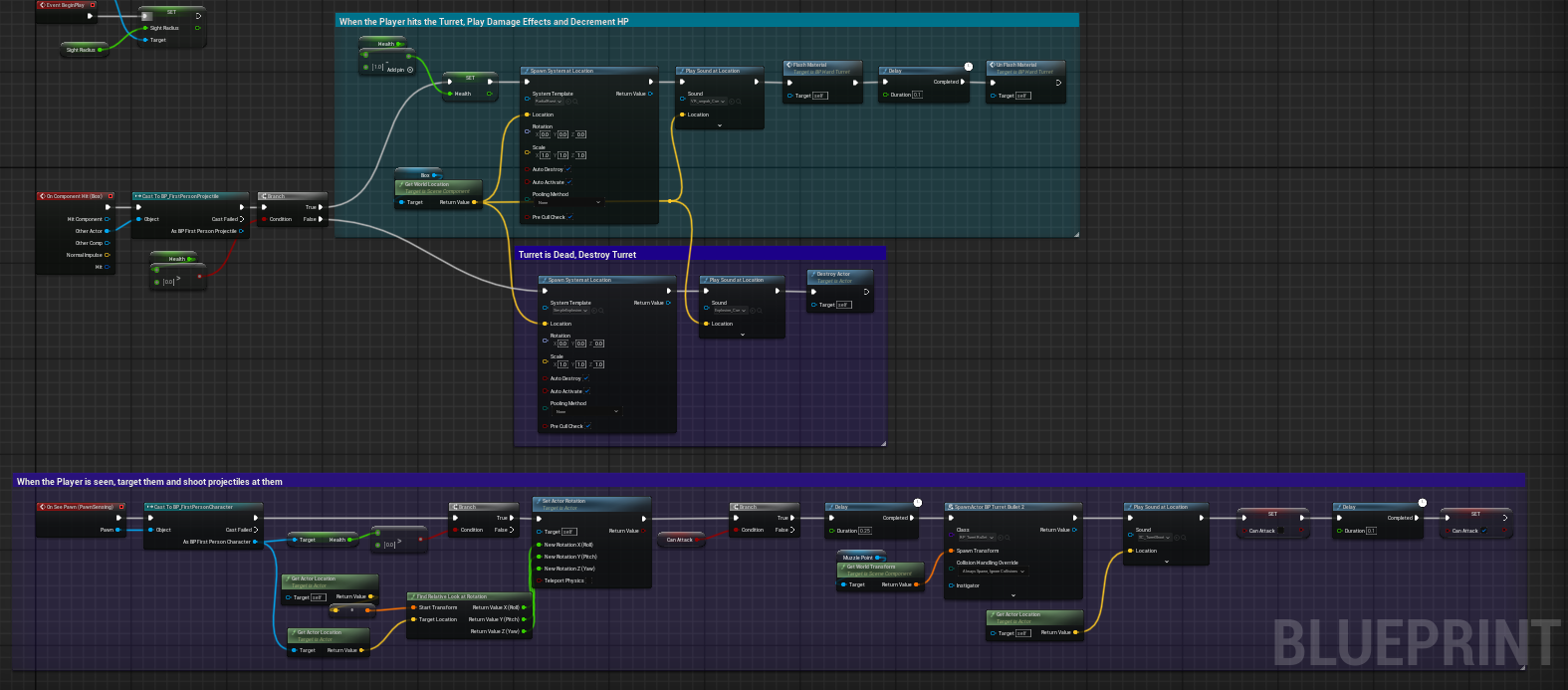Select the Hit Component output pin

pyautogui.click(x=108, y=219)
